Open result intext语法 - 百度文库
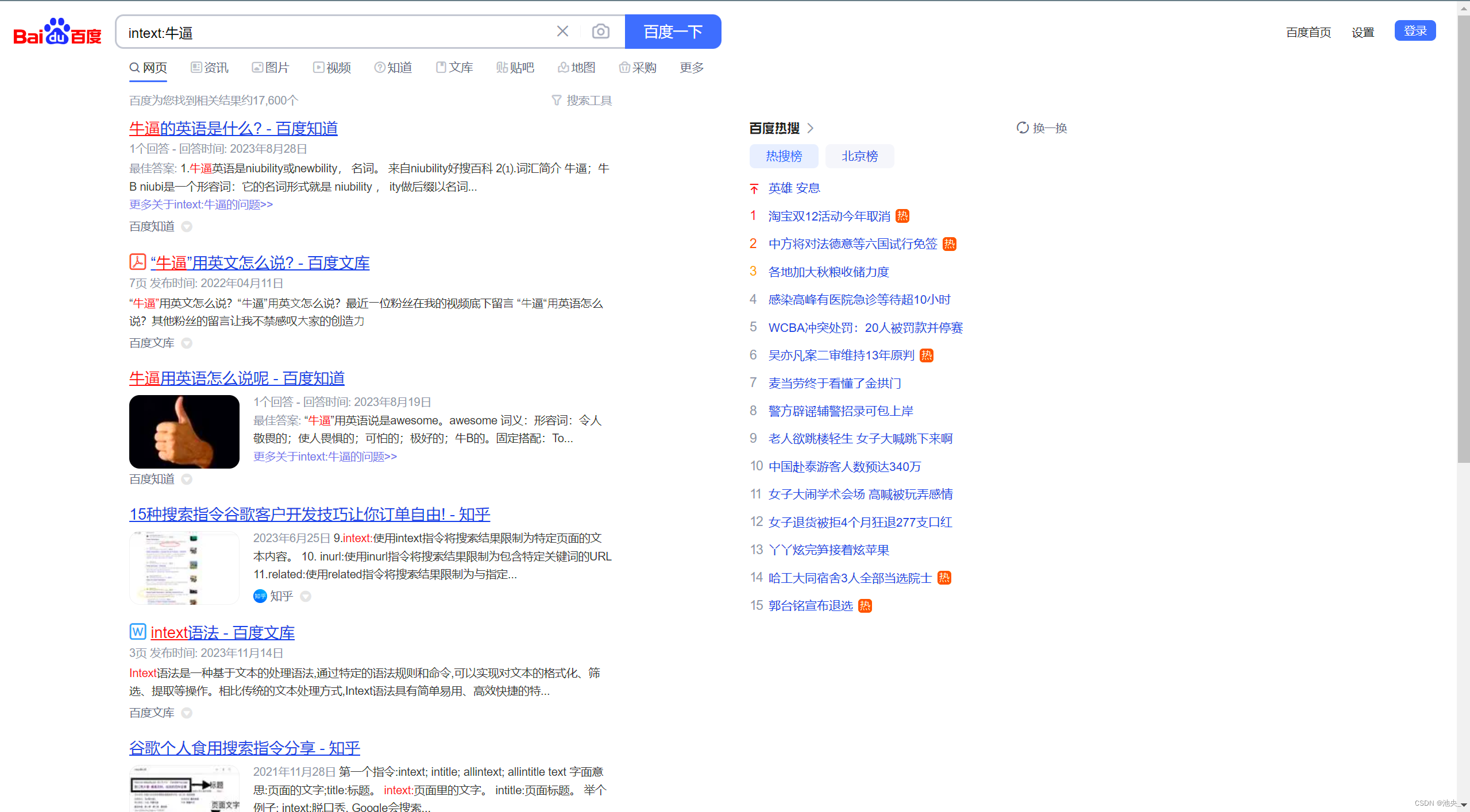The height and width of the screenshot is (812, 1470). tap(222, 633)
